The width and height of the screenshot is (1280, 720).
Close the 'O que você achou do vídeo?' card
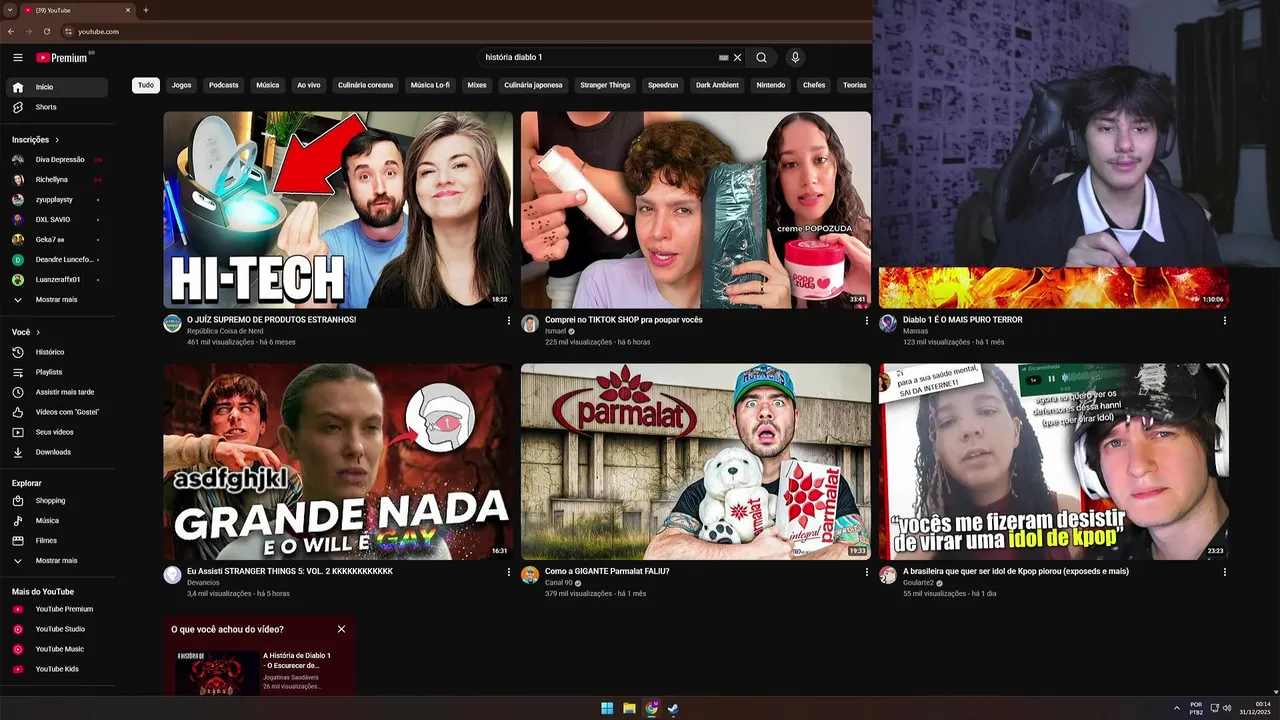click(341, 629)
